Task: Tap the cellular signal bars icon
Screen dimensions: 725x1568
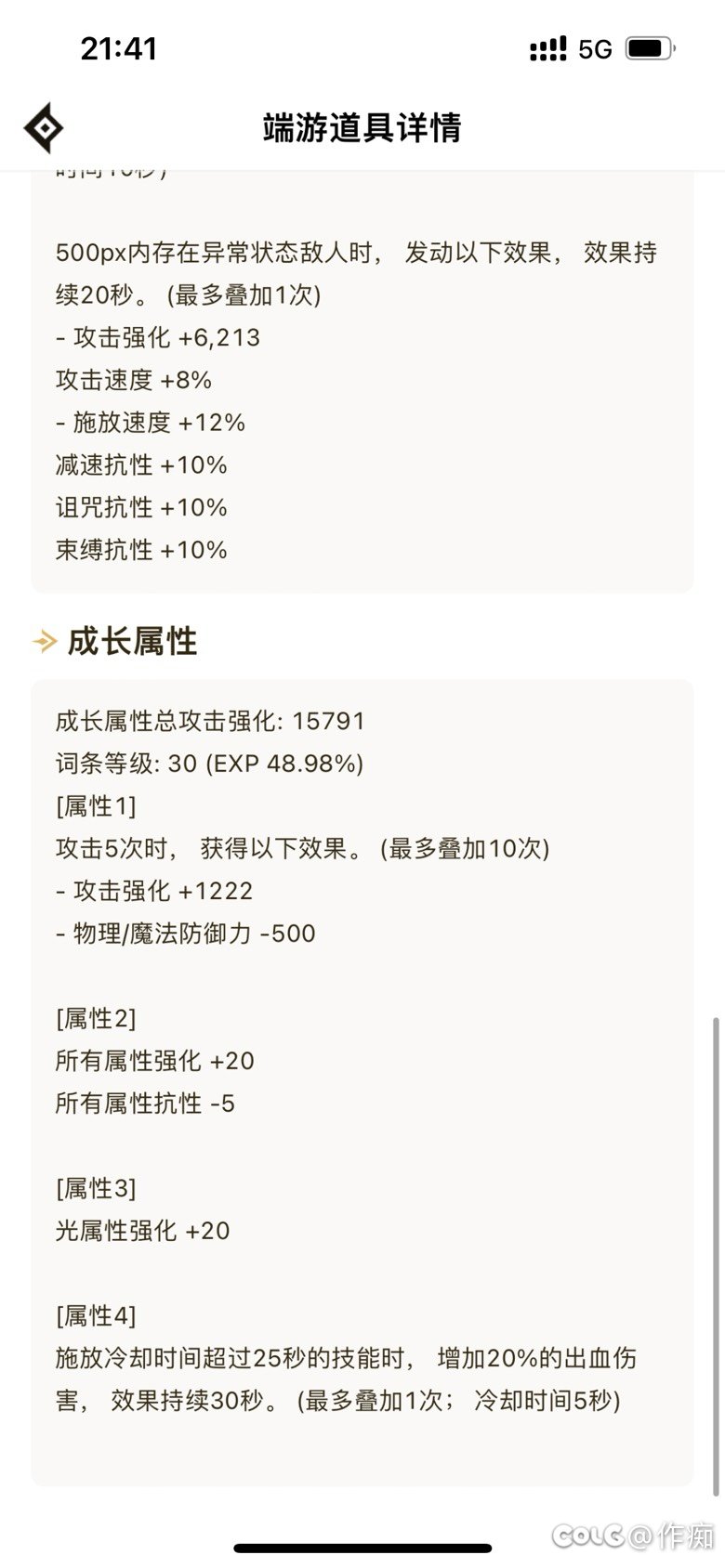Action: click(548, 48)
